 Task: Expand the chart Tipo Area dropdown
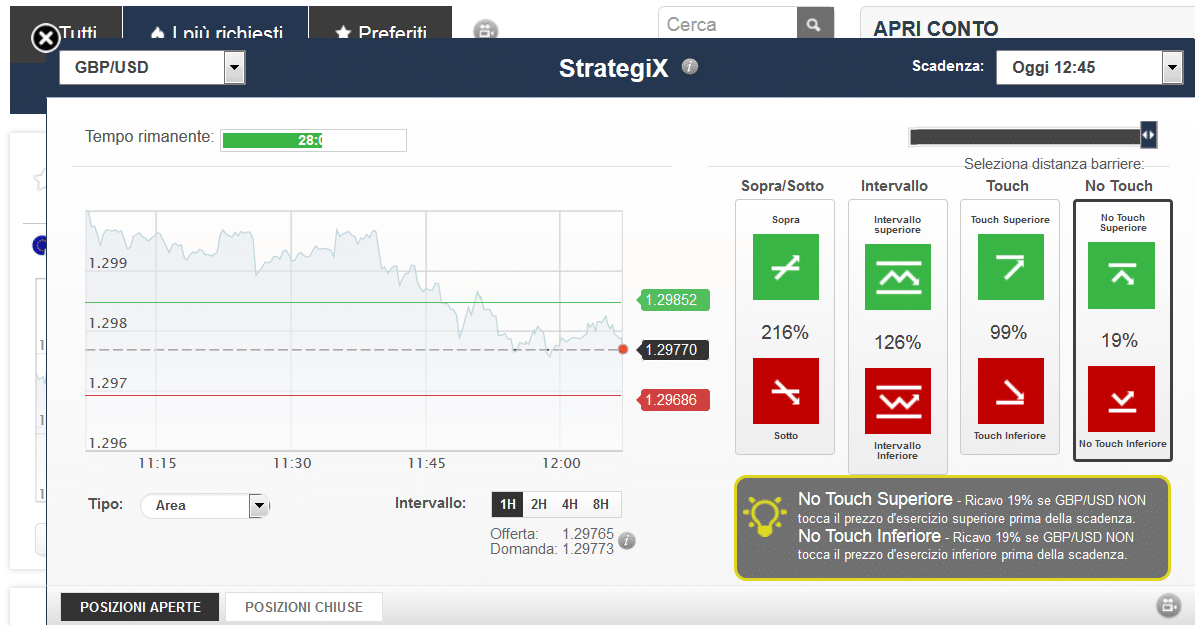(259, 506)
